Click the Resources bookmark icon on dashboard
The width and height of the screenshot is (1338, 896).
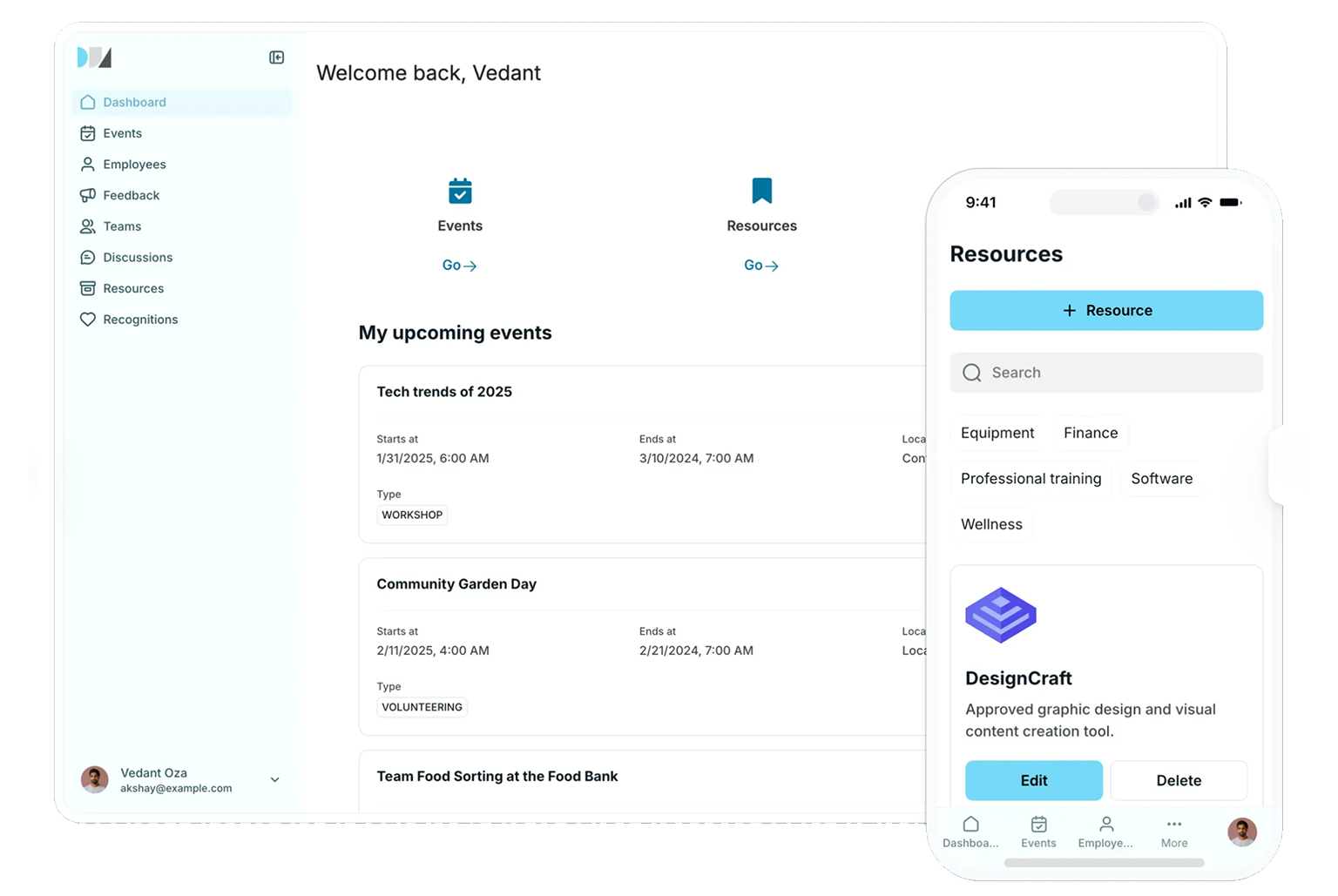pyautogui.click(x=761, y=191)
